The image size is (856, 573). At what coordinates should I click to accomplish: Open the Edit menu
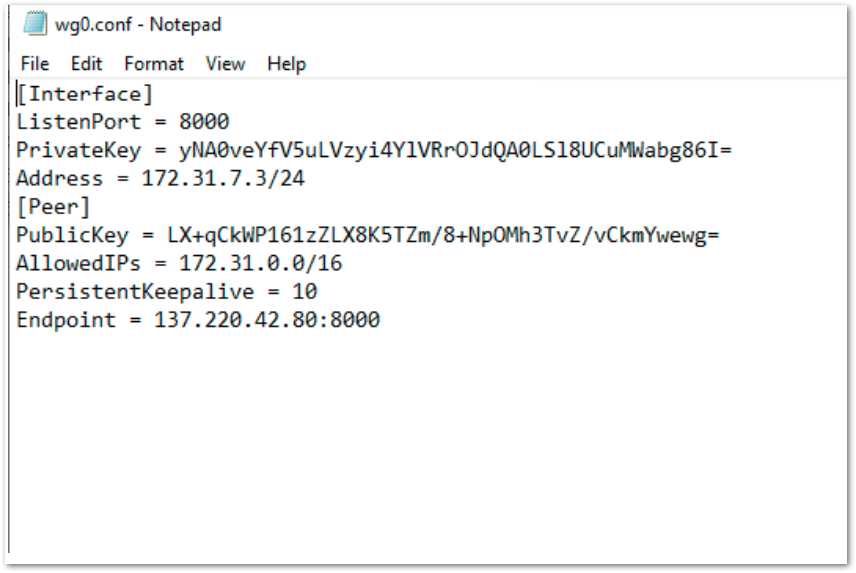(x=86, y=64)
